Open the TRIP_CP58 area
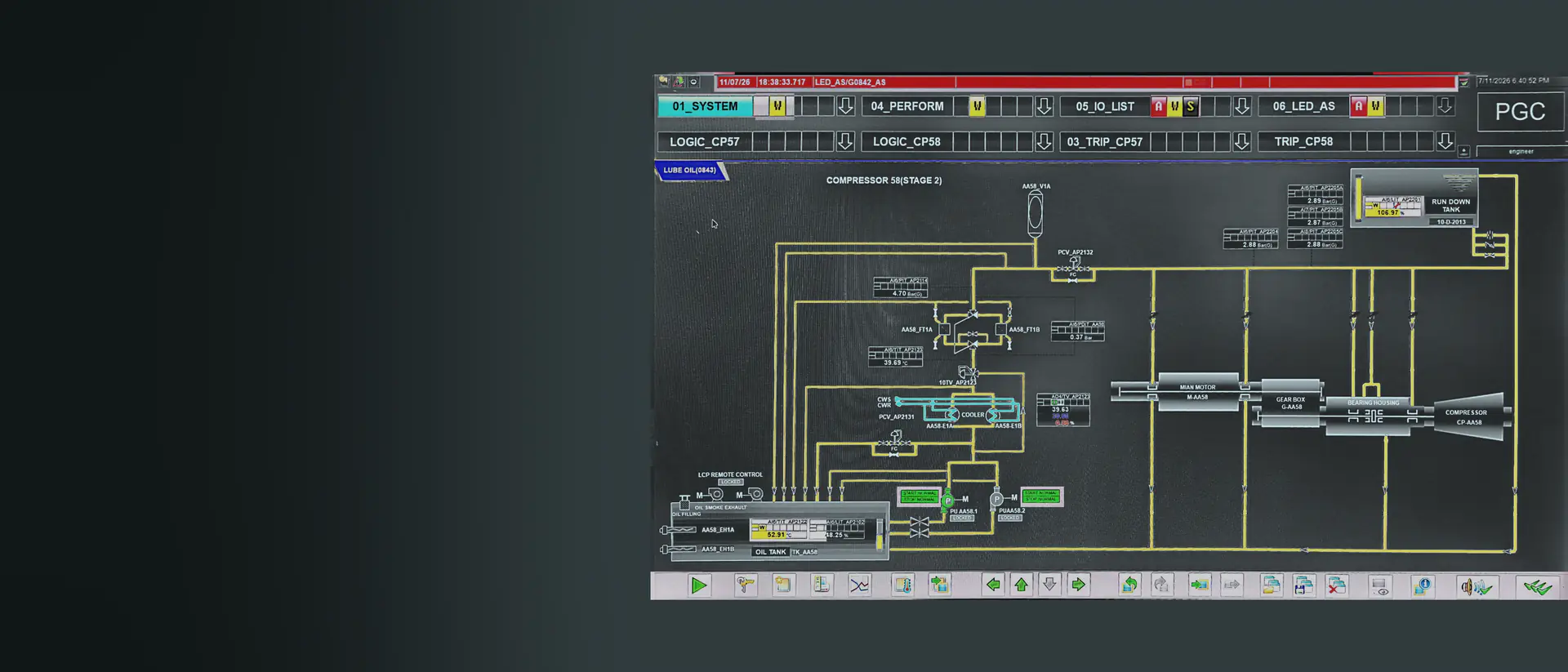Viewport: 1568px width, 672px height. coord(1304,142)
